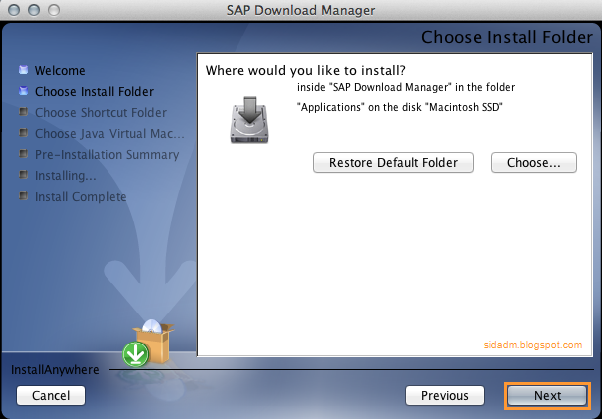Click the installer box with green arrow icon
The height and width of the screenshot is (419, 602).
148,343
